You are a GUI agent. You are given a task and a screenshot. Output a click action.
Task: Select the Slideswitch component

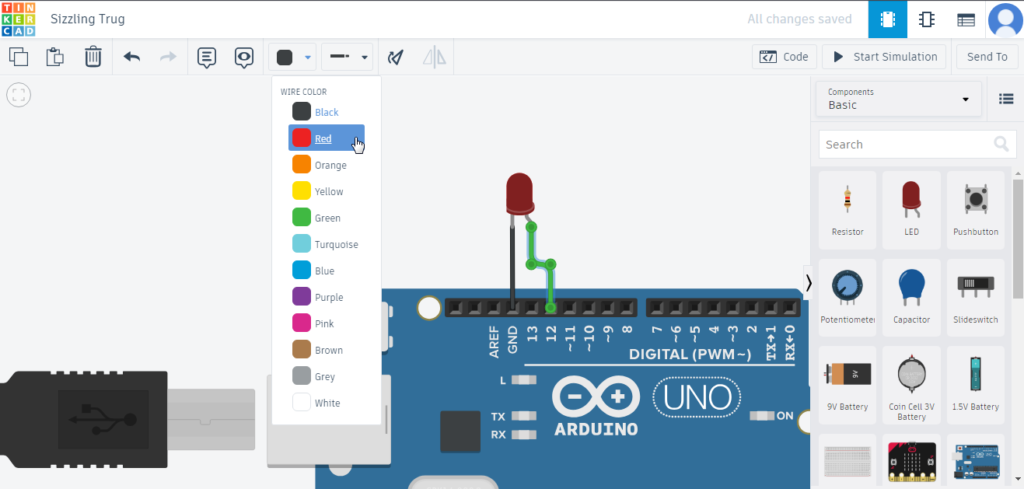tap(975, 298)
